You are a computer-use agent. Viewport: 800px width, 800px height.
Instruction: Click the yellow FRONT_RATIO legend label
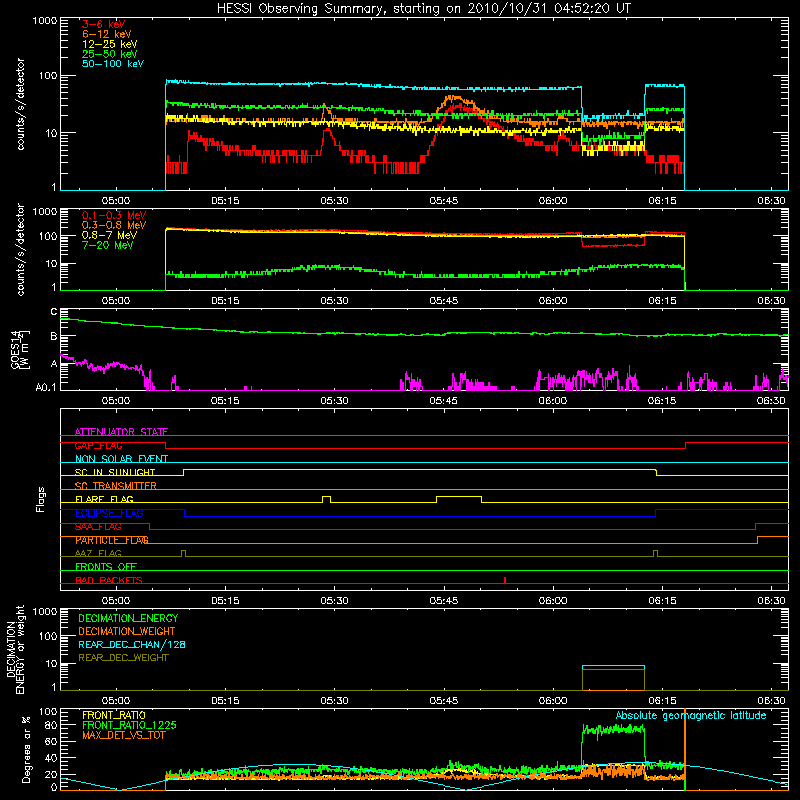pos(114,715)
